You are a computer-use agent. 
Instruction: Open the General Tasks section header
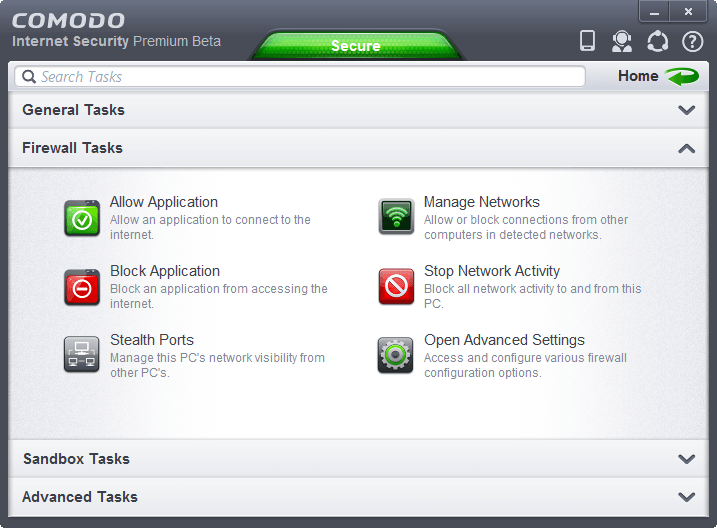(x=358, y=110)
